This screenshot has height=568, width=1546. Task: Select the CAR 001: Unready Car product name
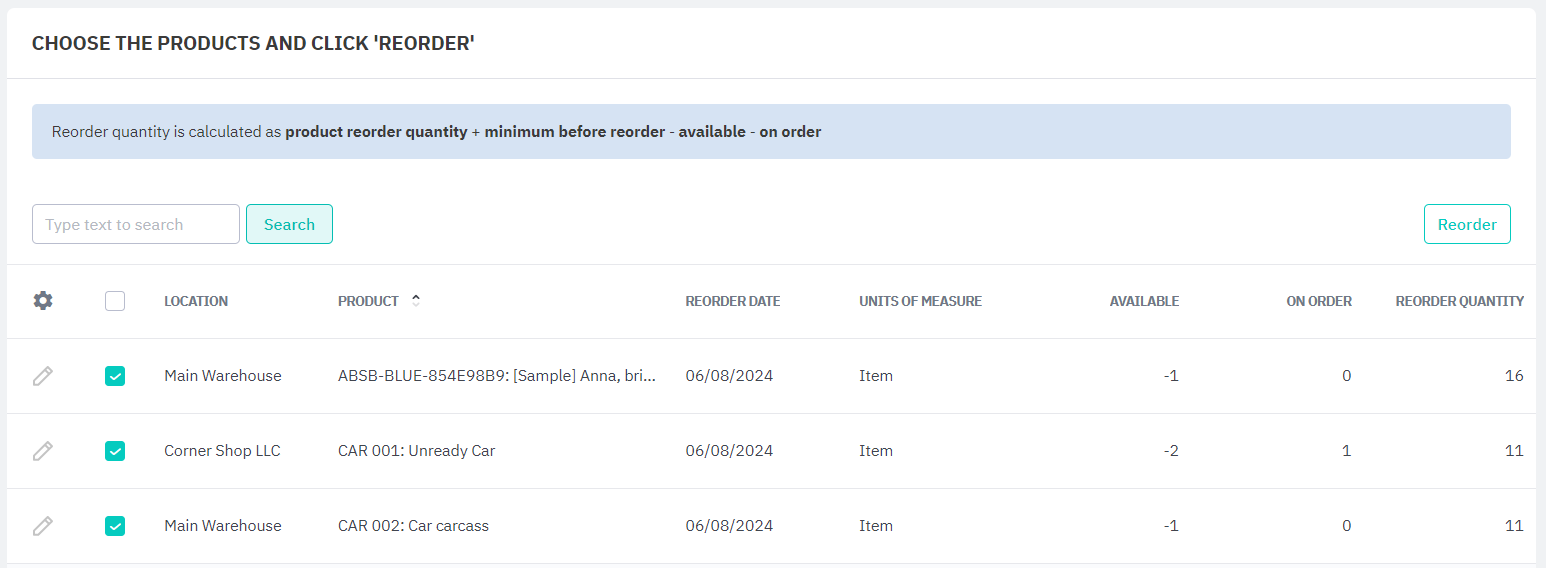point(416,451)
